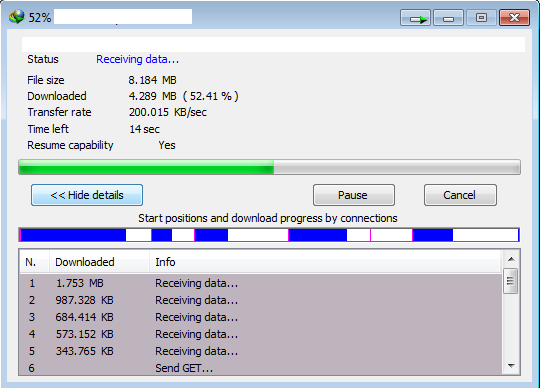Click the connections list scrollbar thumb
541x389 pixels.
[511, 281]
